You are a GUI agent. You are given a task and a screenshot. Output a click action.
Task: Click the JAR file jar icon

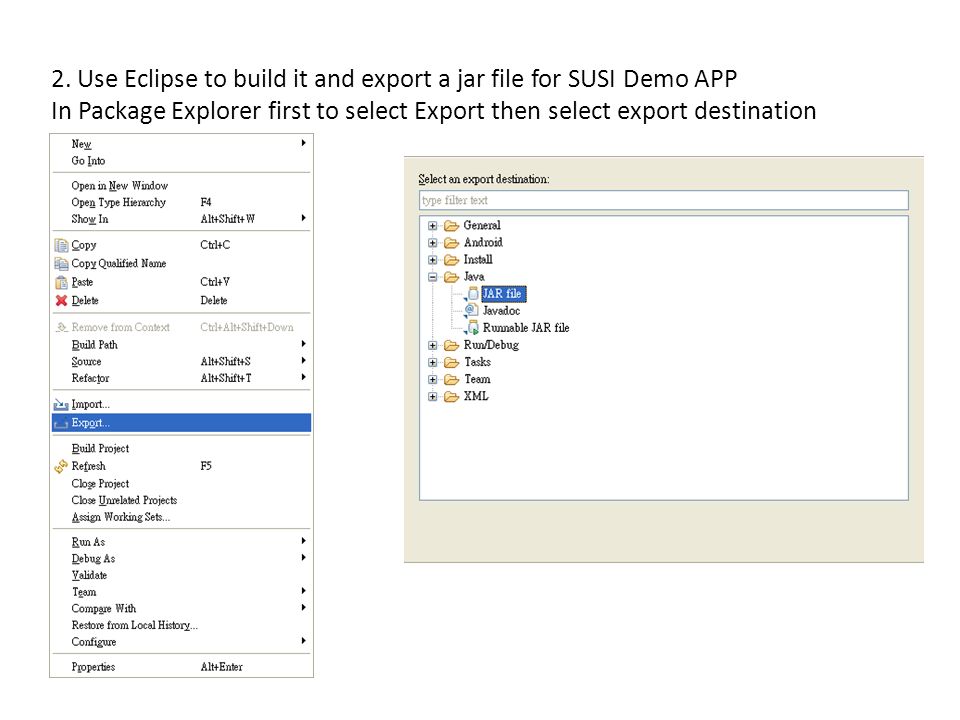[473, 293]
